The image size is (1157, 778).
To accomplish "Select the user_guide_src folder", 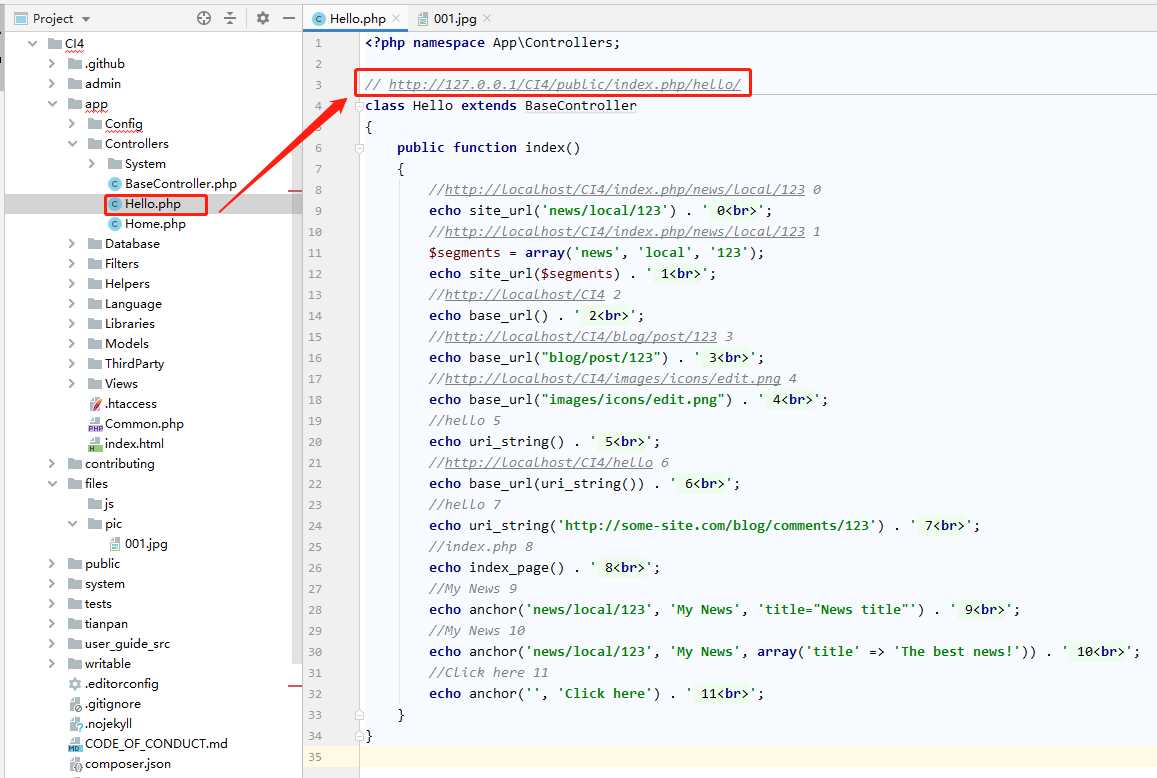I will coord(128,644).
